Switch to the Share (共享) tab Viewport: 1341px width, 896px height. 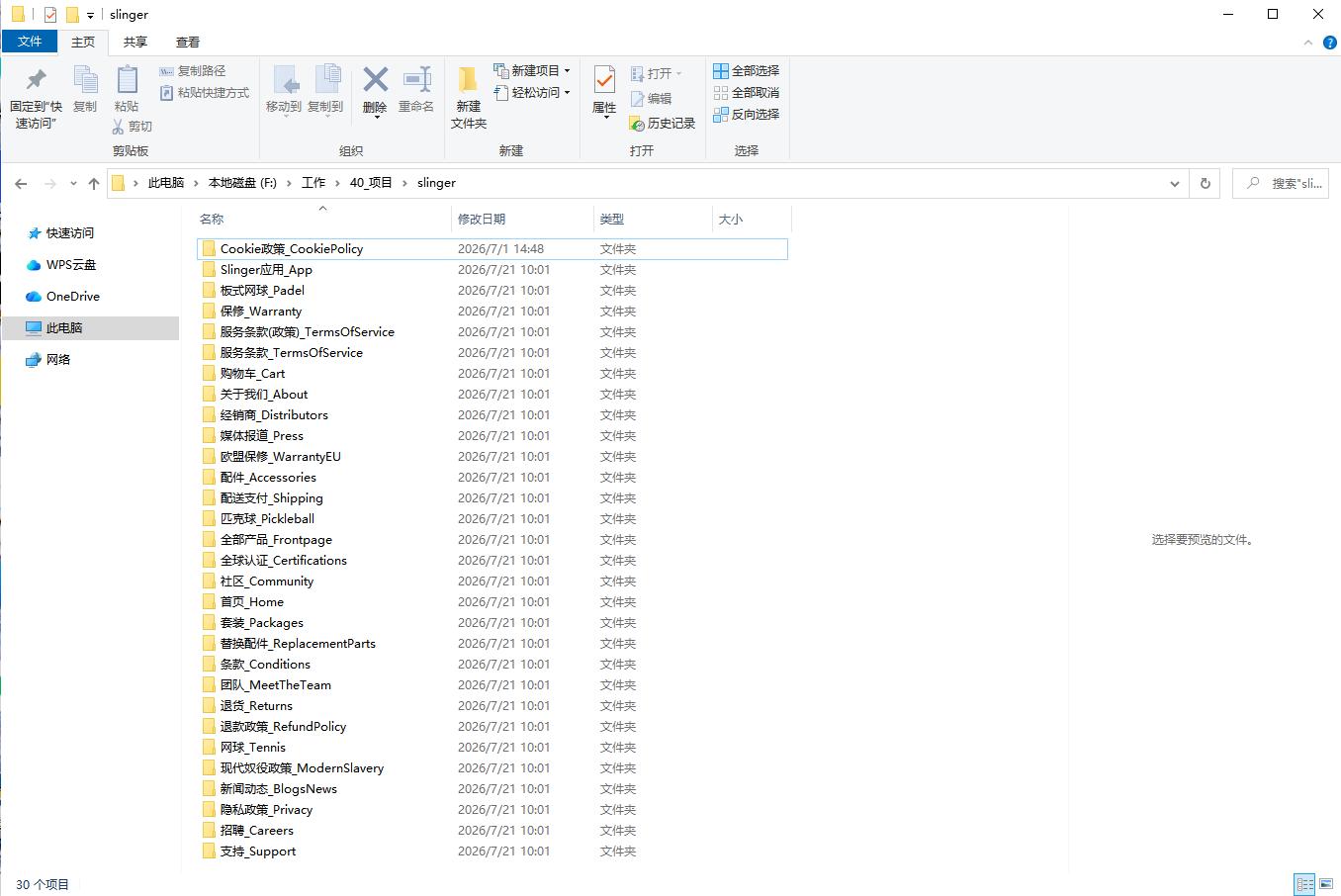tap(135, 43)
